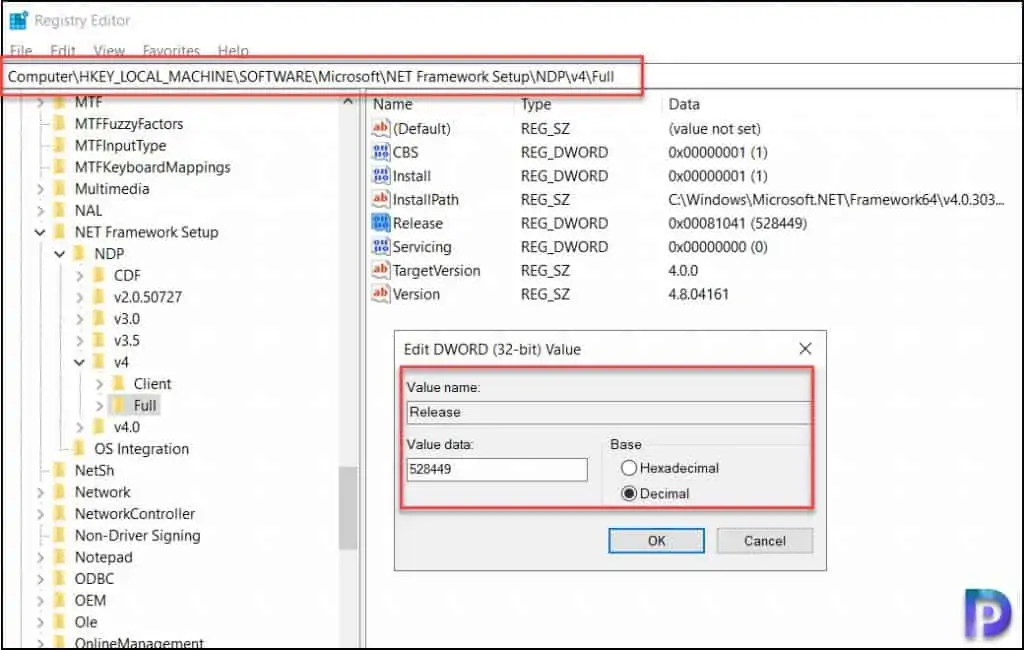Click the InstallPath string value icon
1024x650 pixels.
[380, 199]
